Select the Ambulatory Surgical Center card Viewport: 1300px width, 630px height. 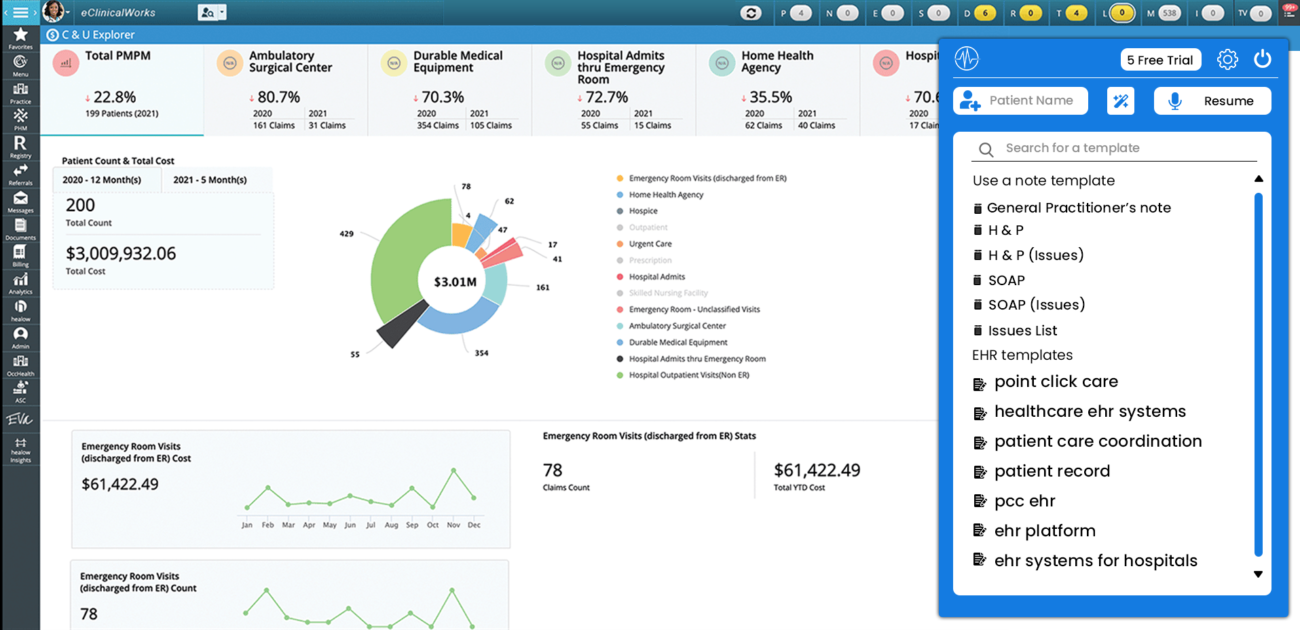pyautogui.click(x=286, y=89)
